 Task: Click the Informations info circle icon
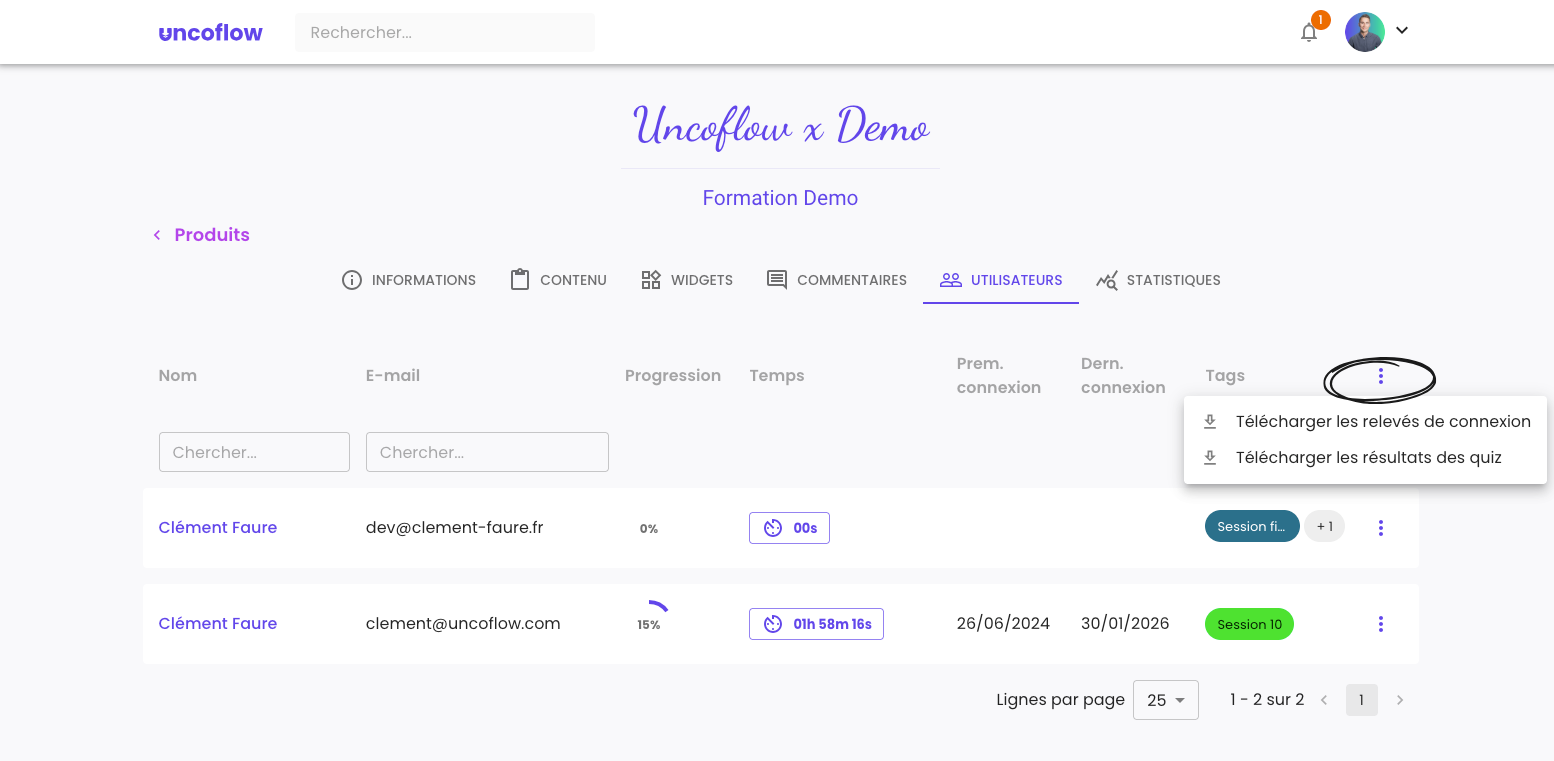351,280
